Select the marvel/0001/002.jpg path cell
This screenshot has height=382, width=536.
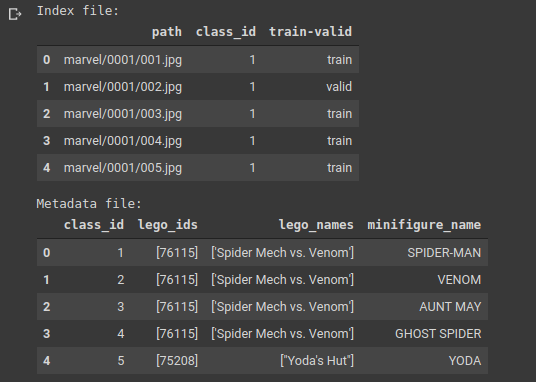coord(123,87)
